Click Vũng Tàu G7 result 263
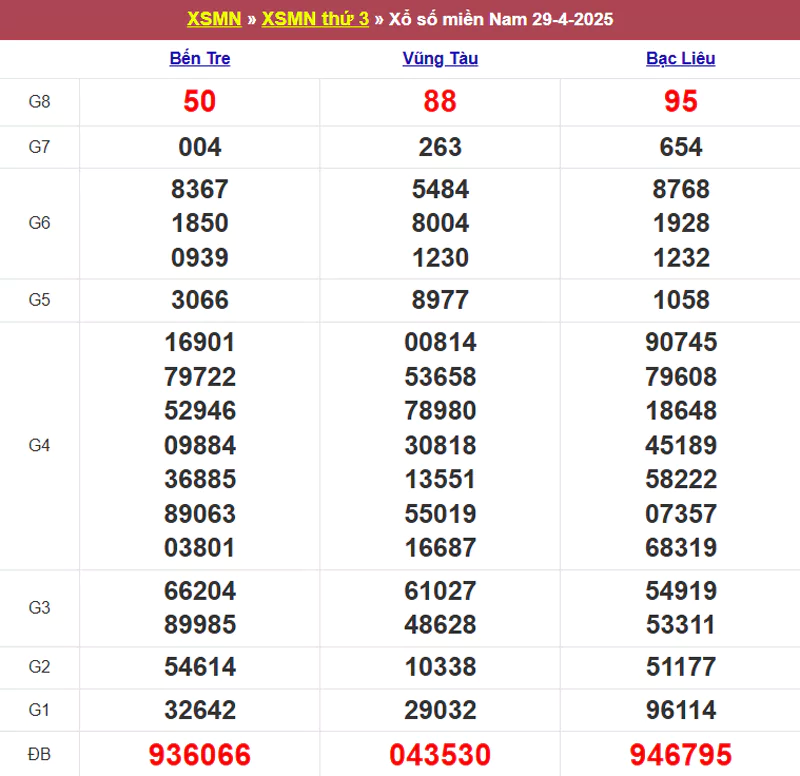800x776 pixels. tap(440, 147)
